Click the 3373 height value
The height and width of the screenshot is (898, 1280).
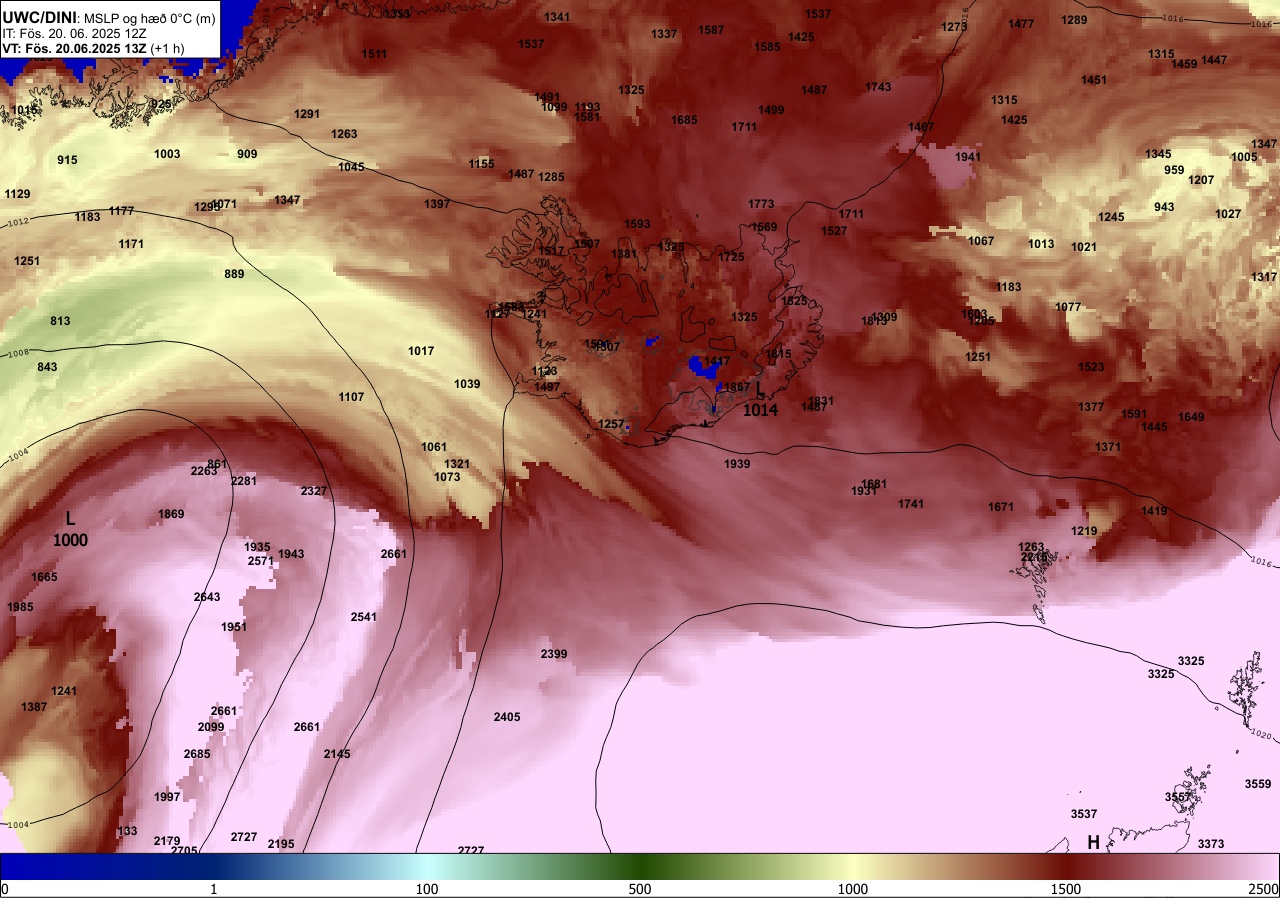point(1211,844)
